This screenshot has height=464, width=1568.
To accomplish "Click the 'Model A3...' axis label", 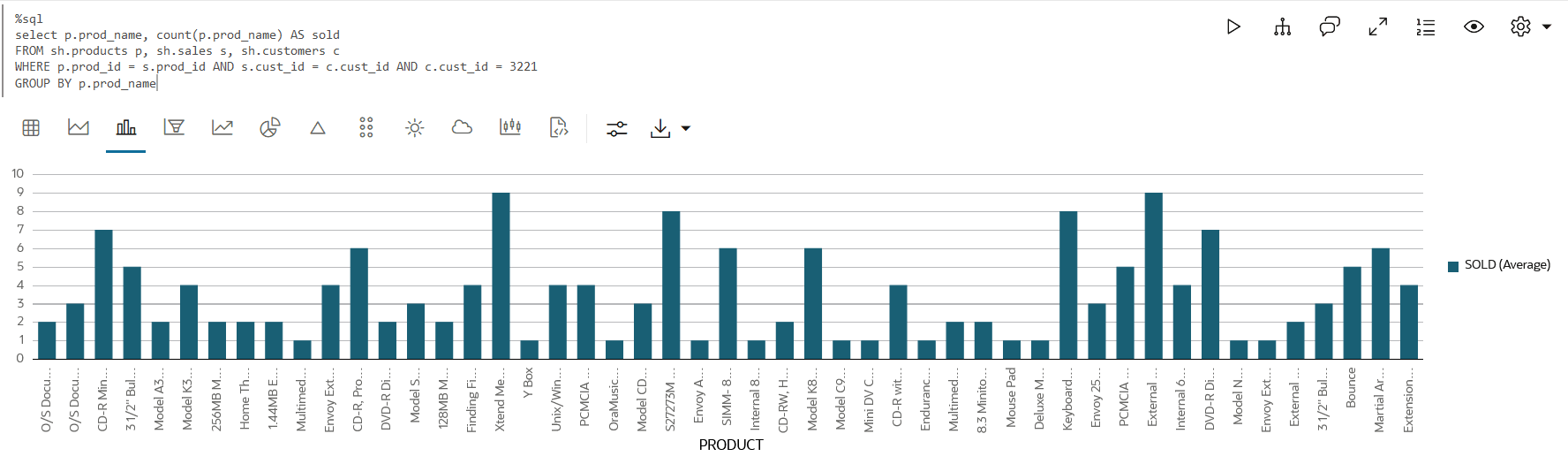I will pyautogui.click(x=160, y=399).
